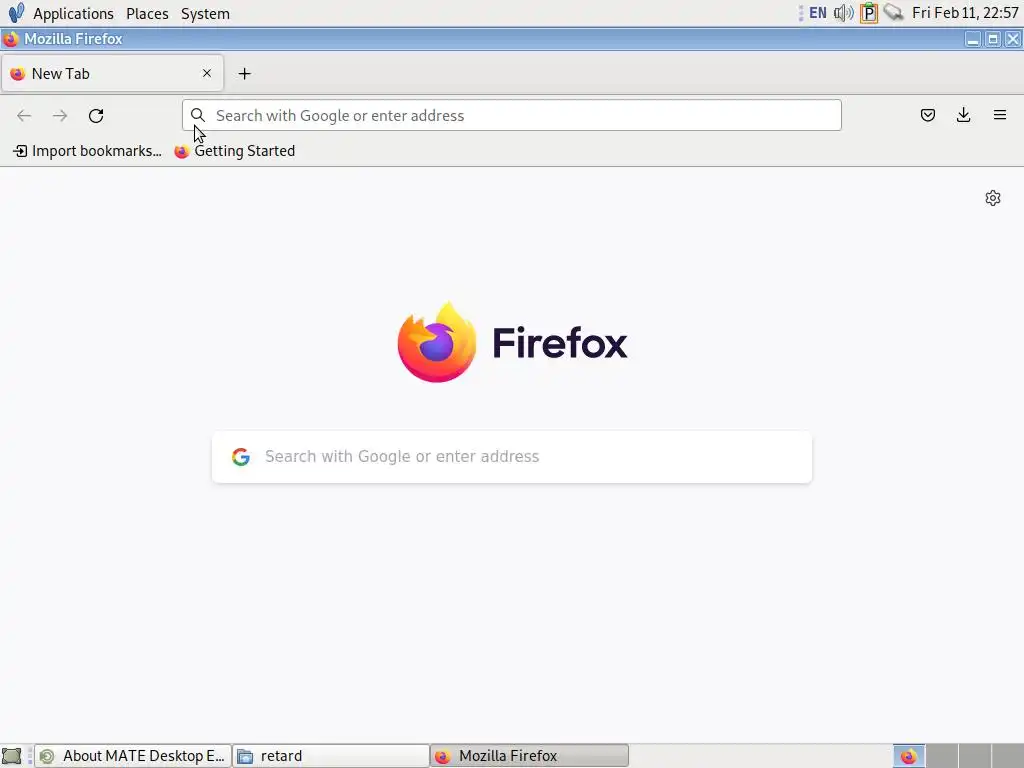The height and width of the screenshot is (768, 1024).
Task: Click Firefox icon in window title bar
Action: click(10, 39)
